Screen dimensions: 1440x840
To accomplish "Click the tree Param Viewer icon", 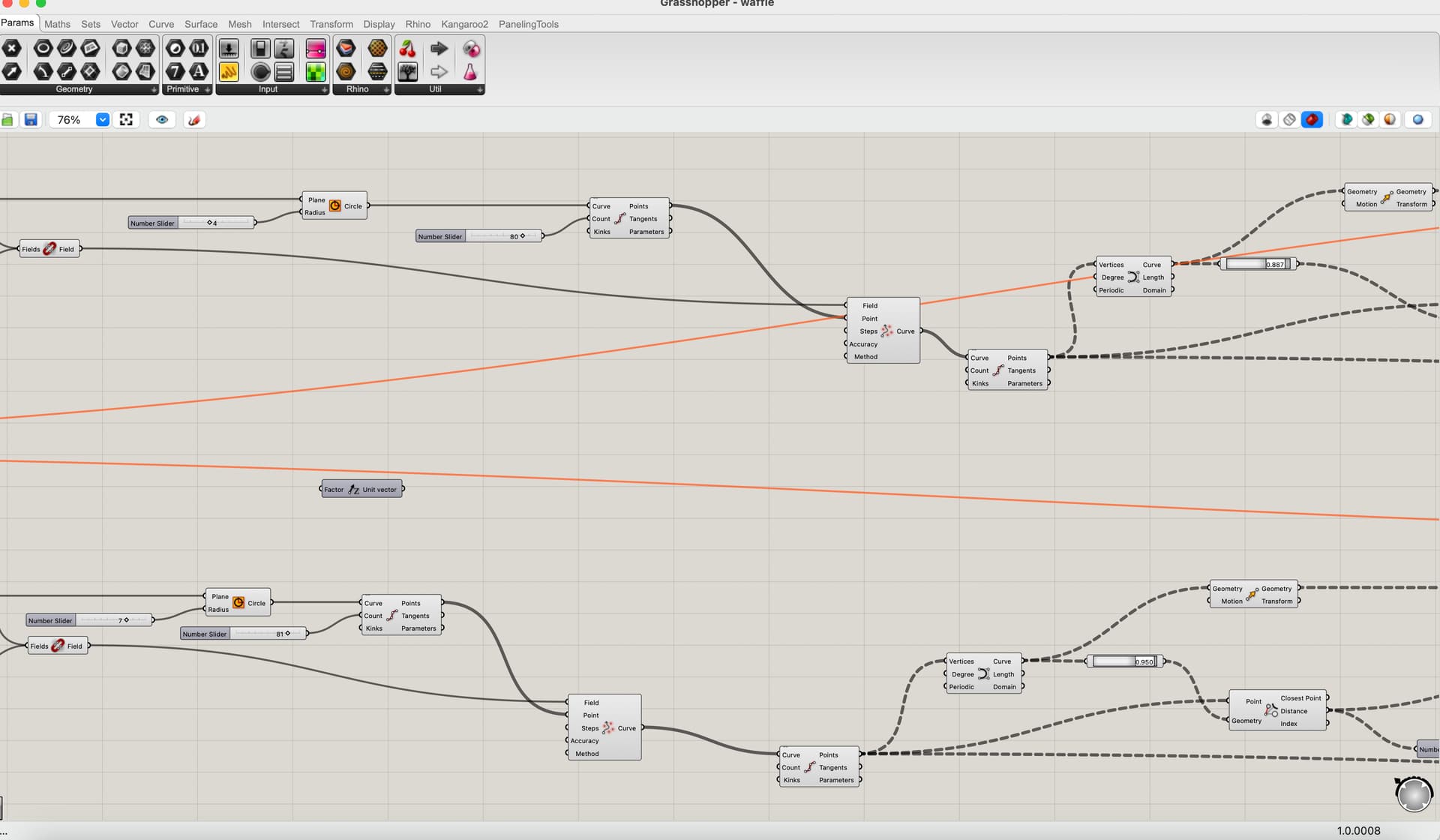I will (408, 71).
